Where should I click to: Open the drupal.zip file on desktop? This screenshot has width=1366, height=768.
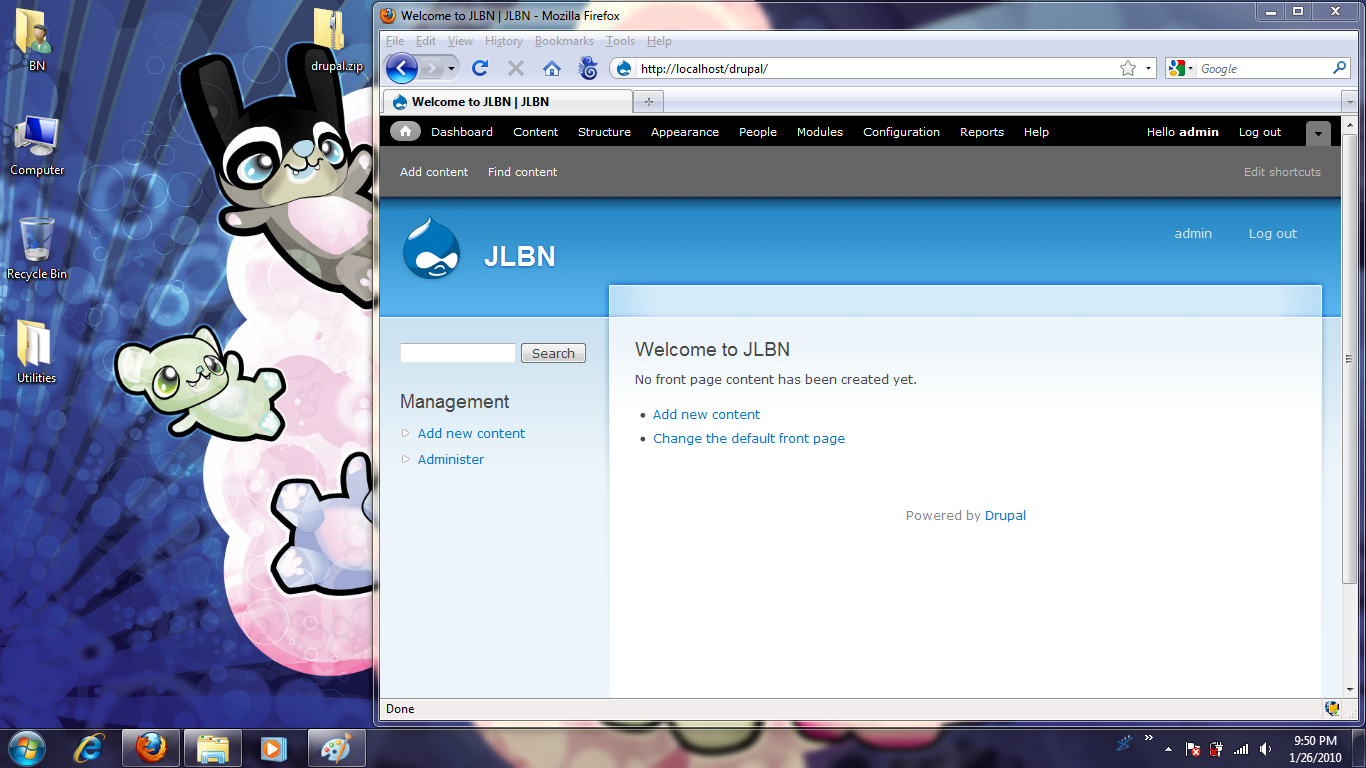pyautogui.click(x=335, y=42)
